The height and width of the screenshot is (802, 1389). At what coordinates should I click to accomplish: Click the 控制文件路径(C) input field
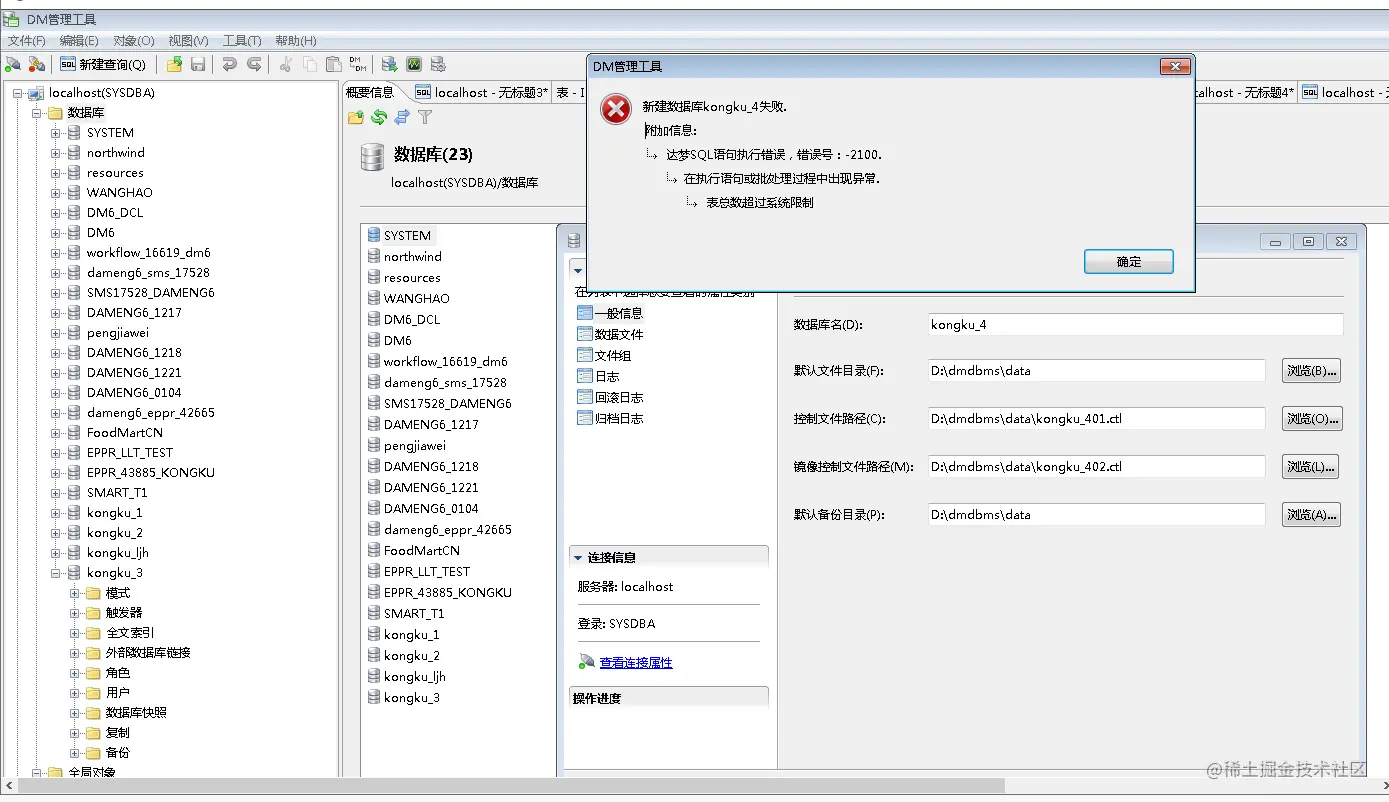pyautogui.click(x=1096, y=418)
